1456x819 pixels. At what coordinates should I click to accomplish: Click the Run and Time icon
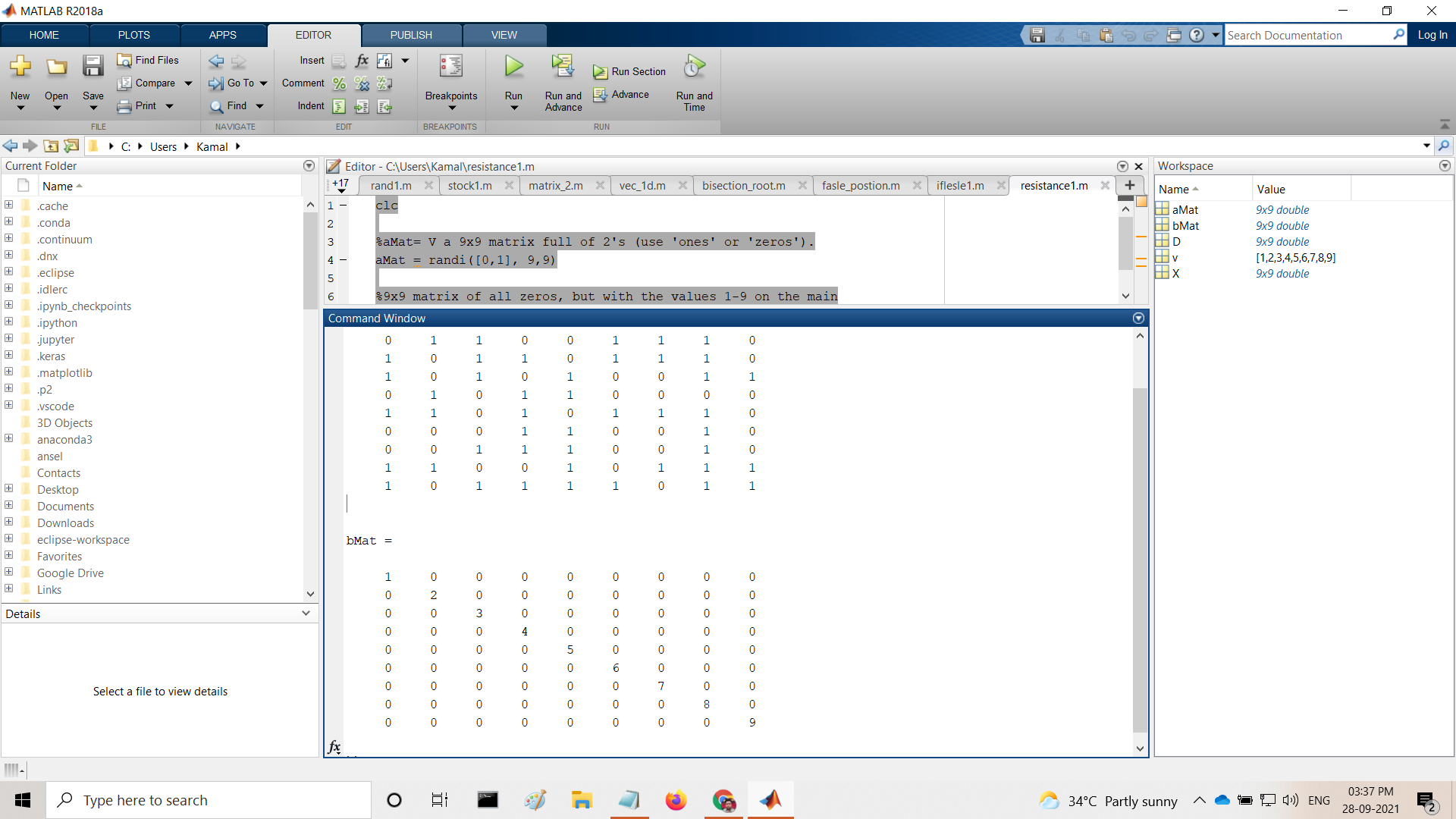point(694,67)
